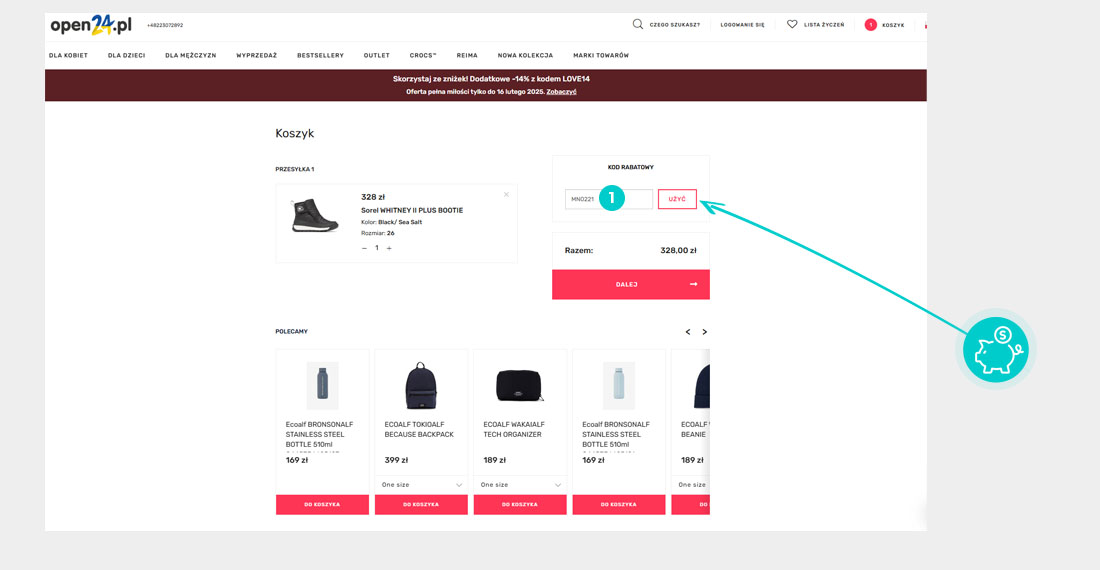Image resolution: width=1100 pixels, height=570 pixels.
Task: Click the Zobaczyć link in the banner
Action: 561,92
